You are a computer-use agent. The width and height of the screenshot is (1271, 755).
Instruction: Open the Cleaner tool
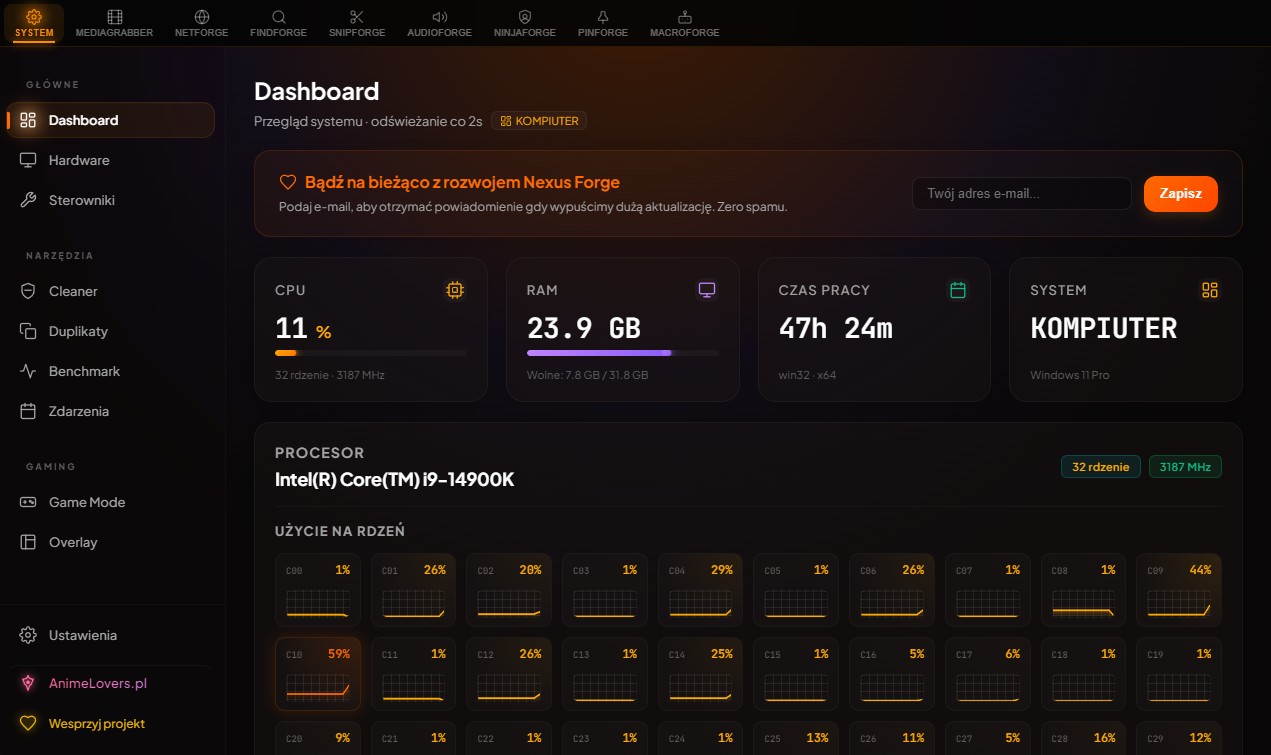coord(111,291)
